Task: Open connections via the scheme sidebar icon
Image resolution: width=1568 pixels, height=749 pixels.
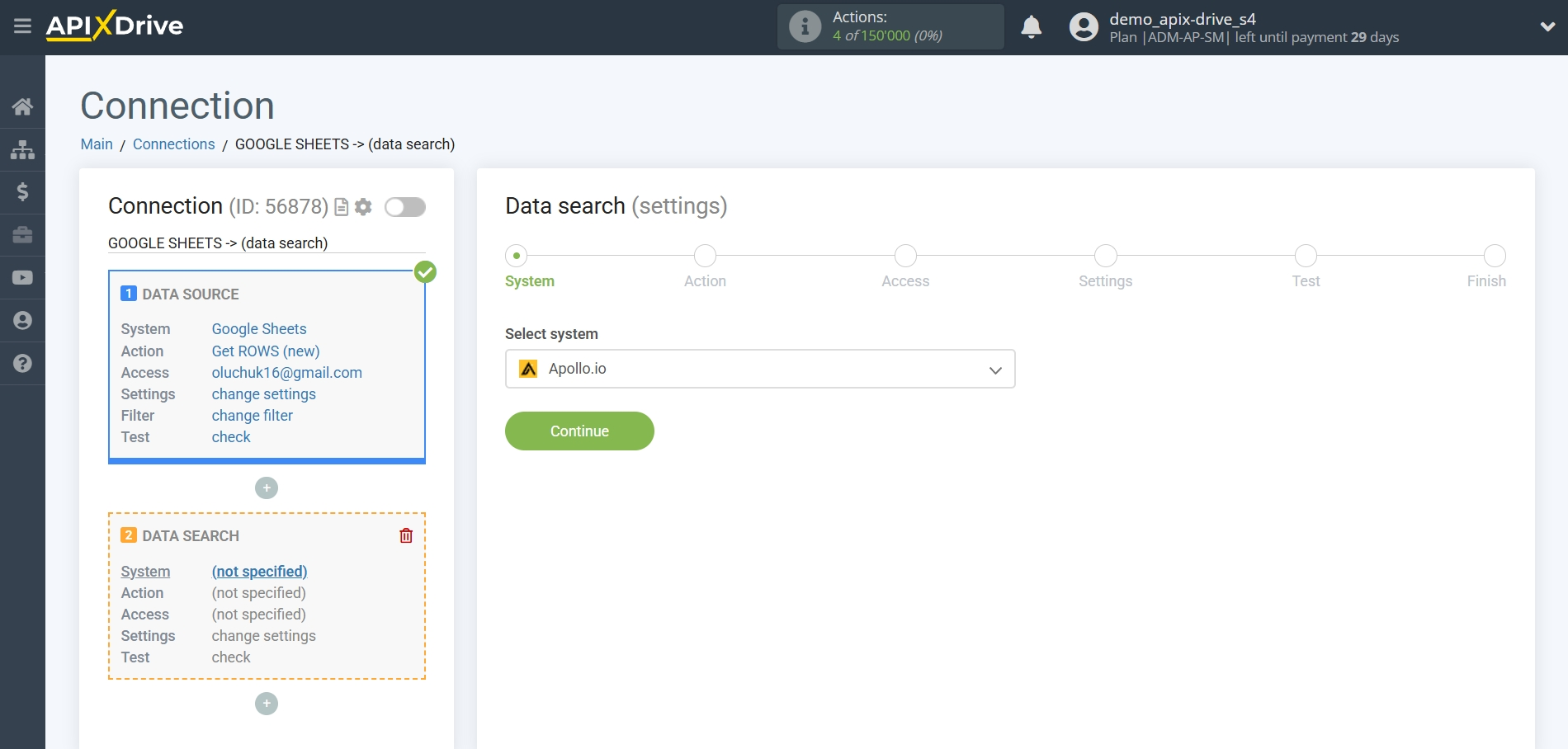Action: point(22,148)
